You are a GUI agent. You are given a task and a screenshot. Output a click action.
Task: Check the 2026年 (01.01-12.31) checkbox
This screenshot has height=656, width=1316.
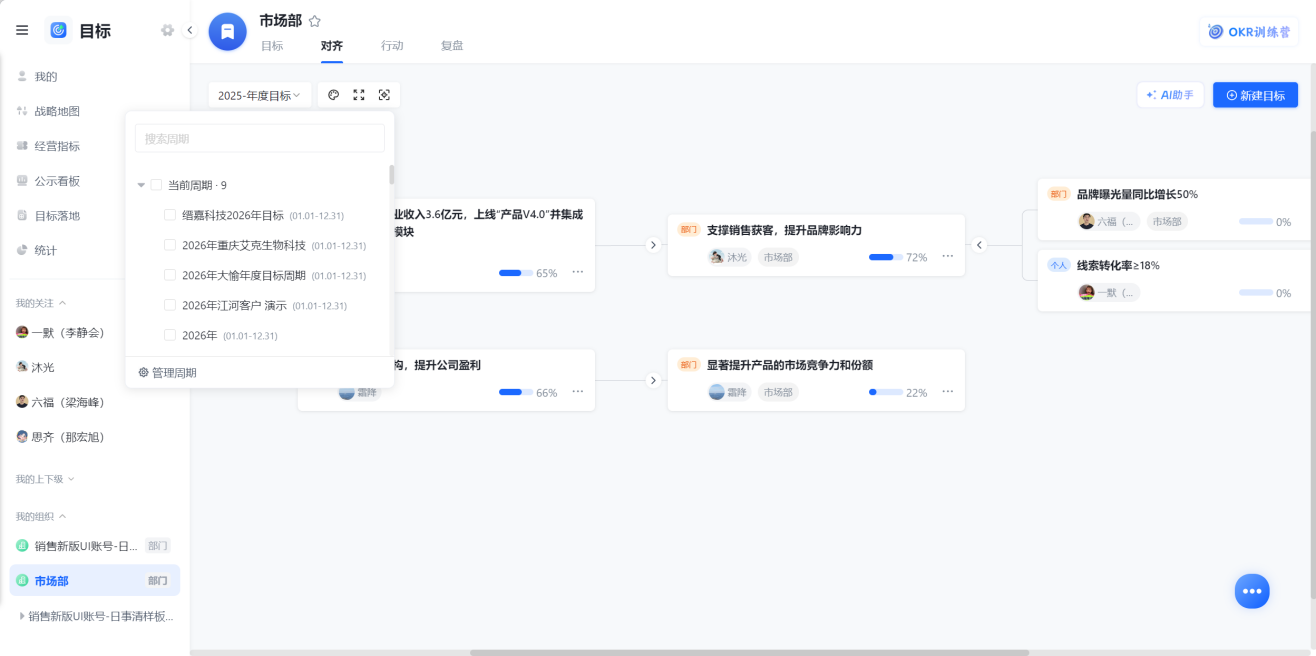[x=170, y=335]
